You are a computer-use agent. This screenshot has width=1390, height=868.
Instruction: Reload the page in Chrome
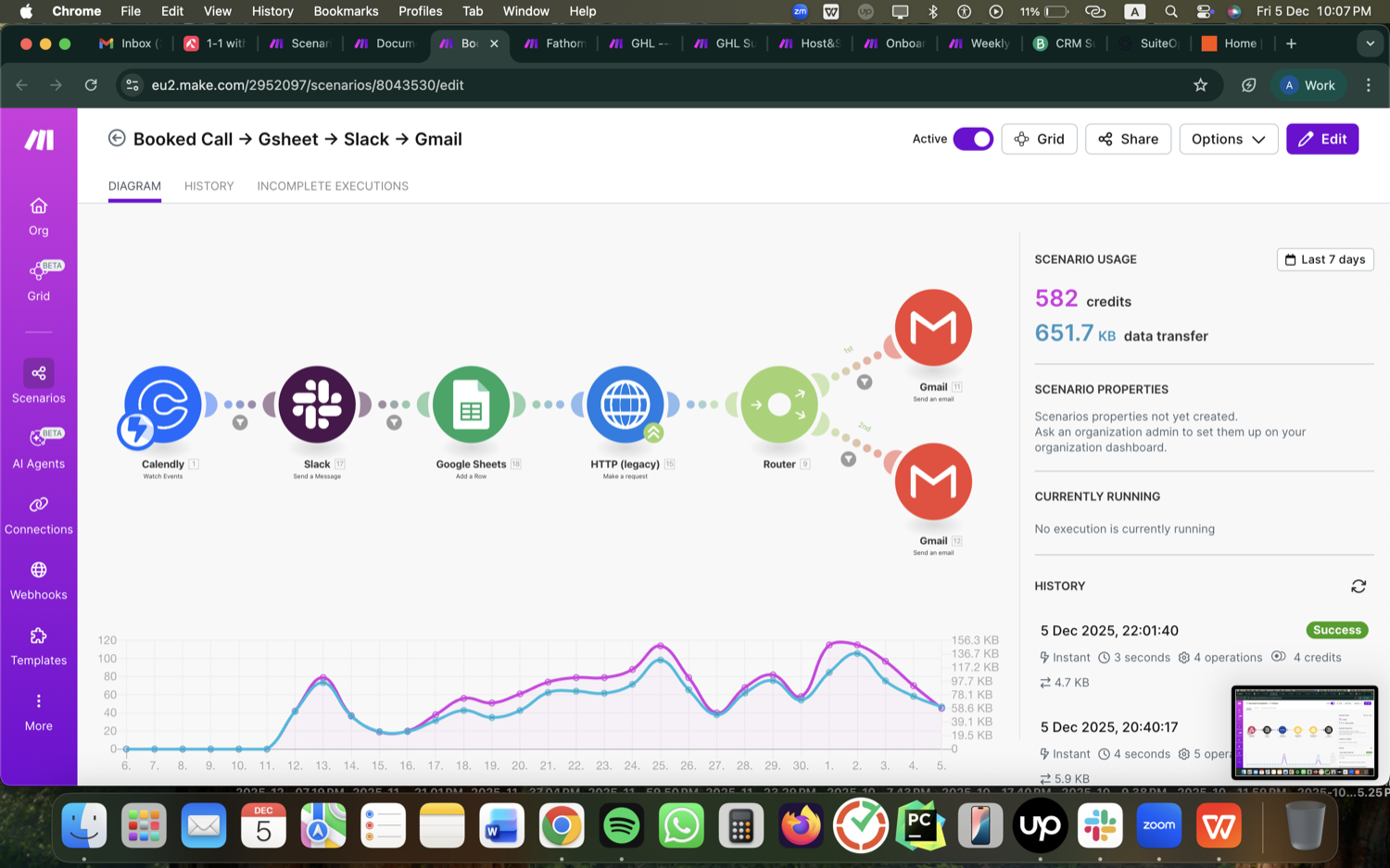(91, 85)
